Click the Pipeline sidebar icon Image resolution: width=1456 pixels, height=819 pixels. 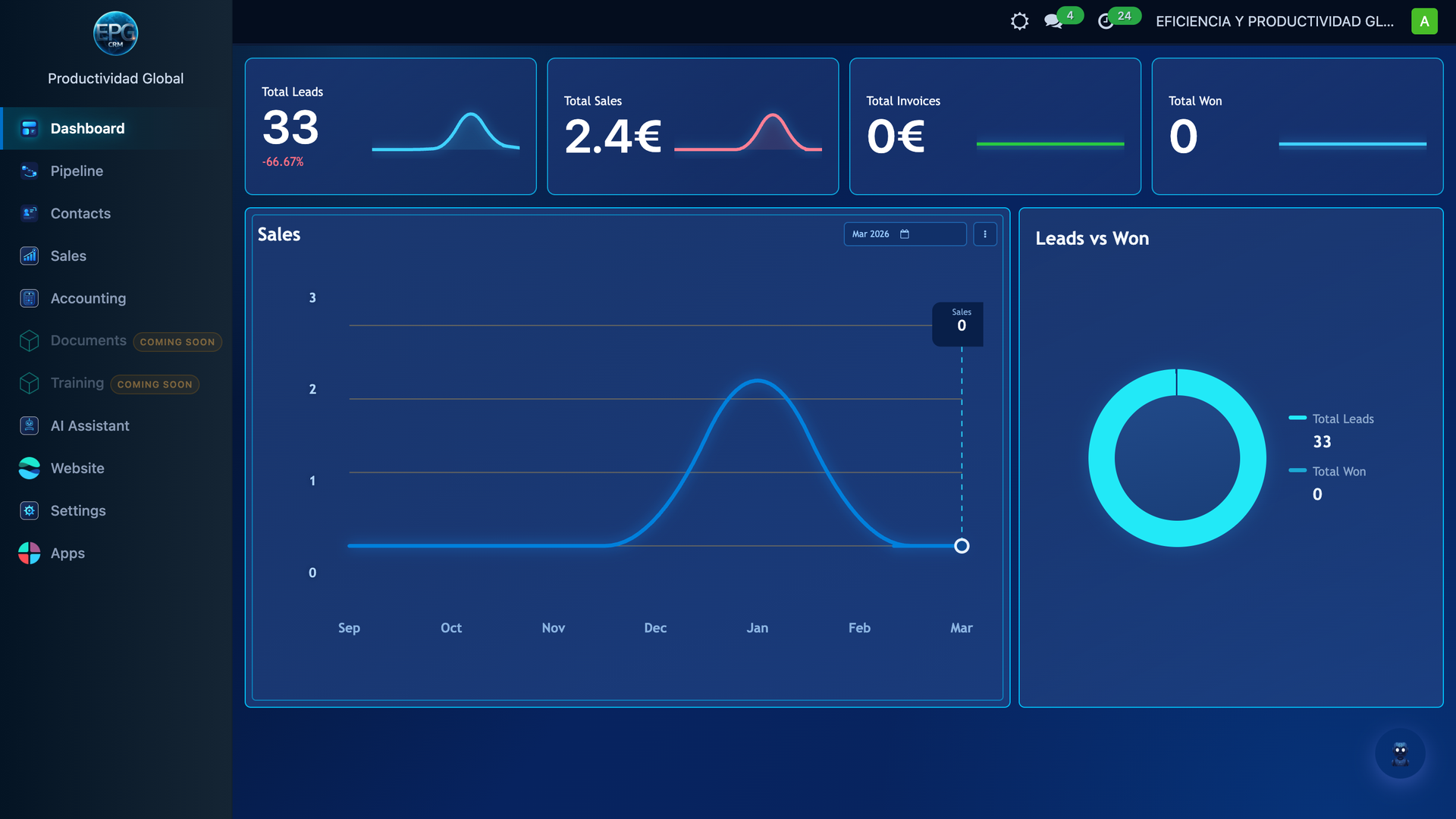coord(29,171)
